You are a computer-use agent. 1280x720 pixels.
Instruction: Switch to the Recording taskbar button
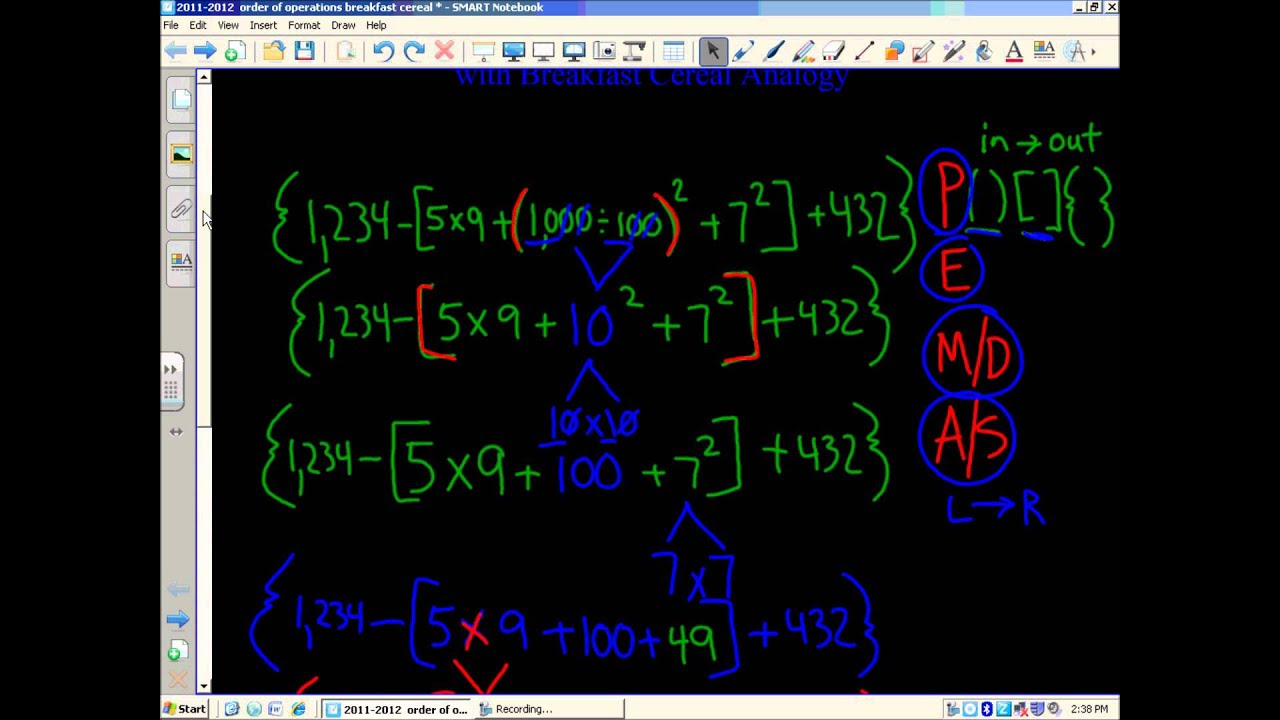coord(548,709)
